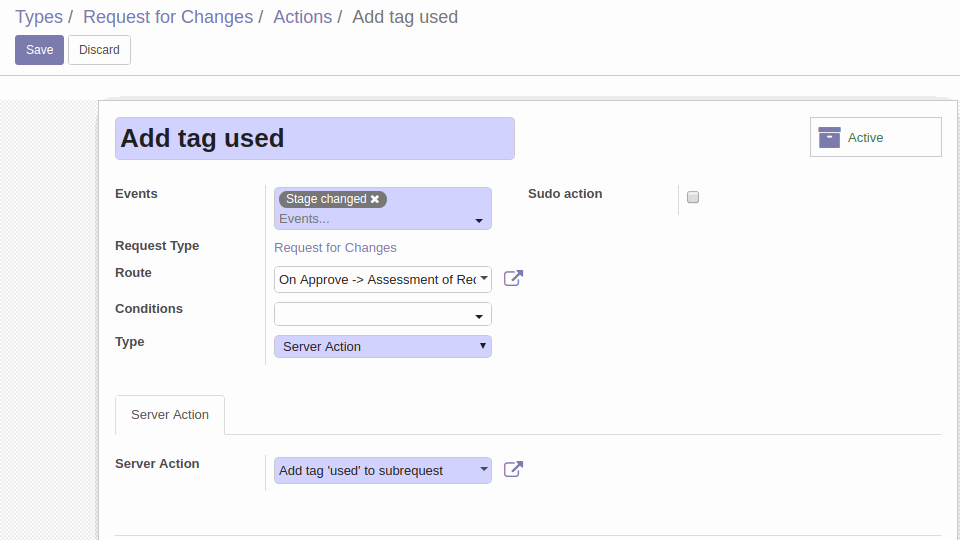The image size is (960, 540).
Task: Navigate to Request for Changes breadcrumb
Action: click(x=168, y=17)
